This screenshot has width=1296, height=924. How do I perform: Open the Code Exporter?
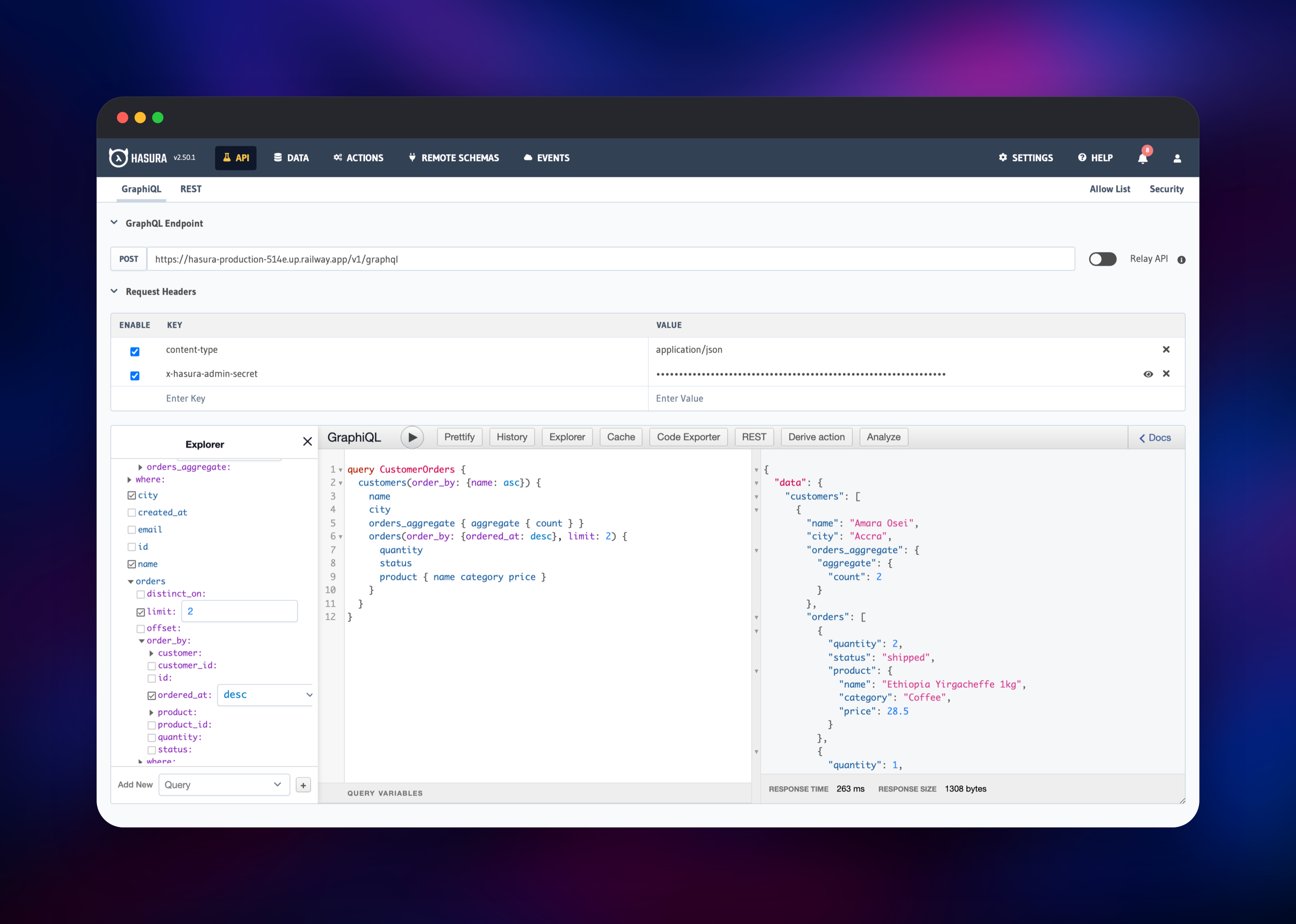[688, 438]
